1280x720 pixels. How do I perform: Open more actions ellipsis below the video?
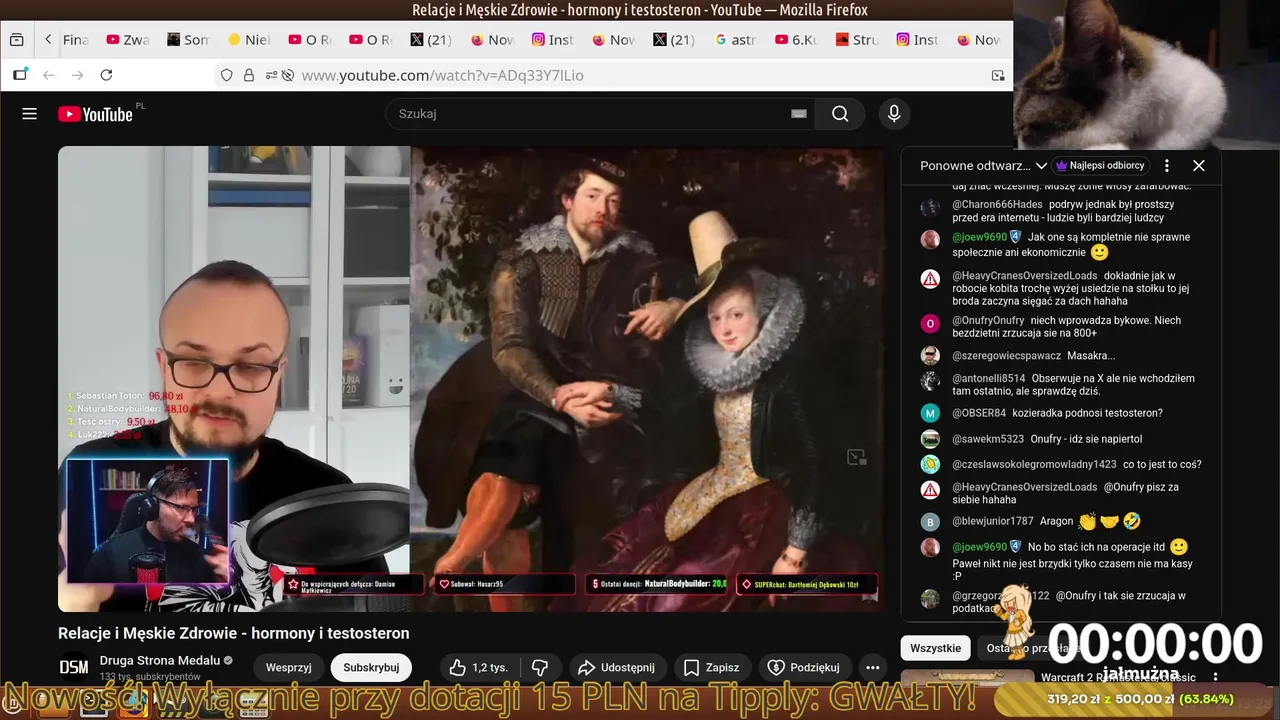tap(873, 667)
